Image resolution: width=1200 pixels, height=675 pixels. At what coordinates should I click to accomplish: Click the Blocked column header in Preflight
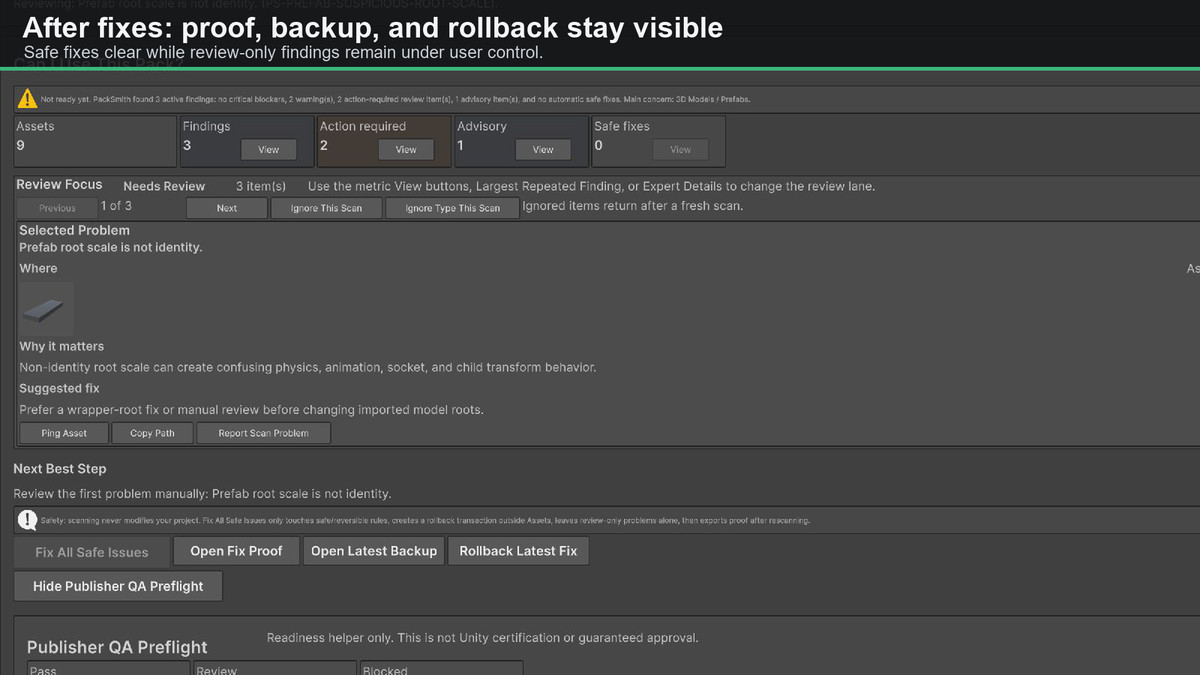[x=441, y=668]
